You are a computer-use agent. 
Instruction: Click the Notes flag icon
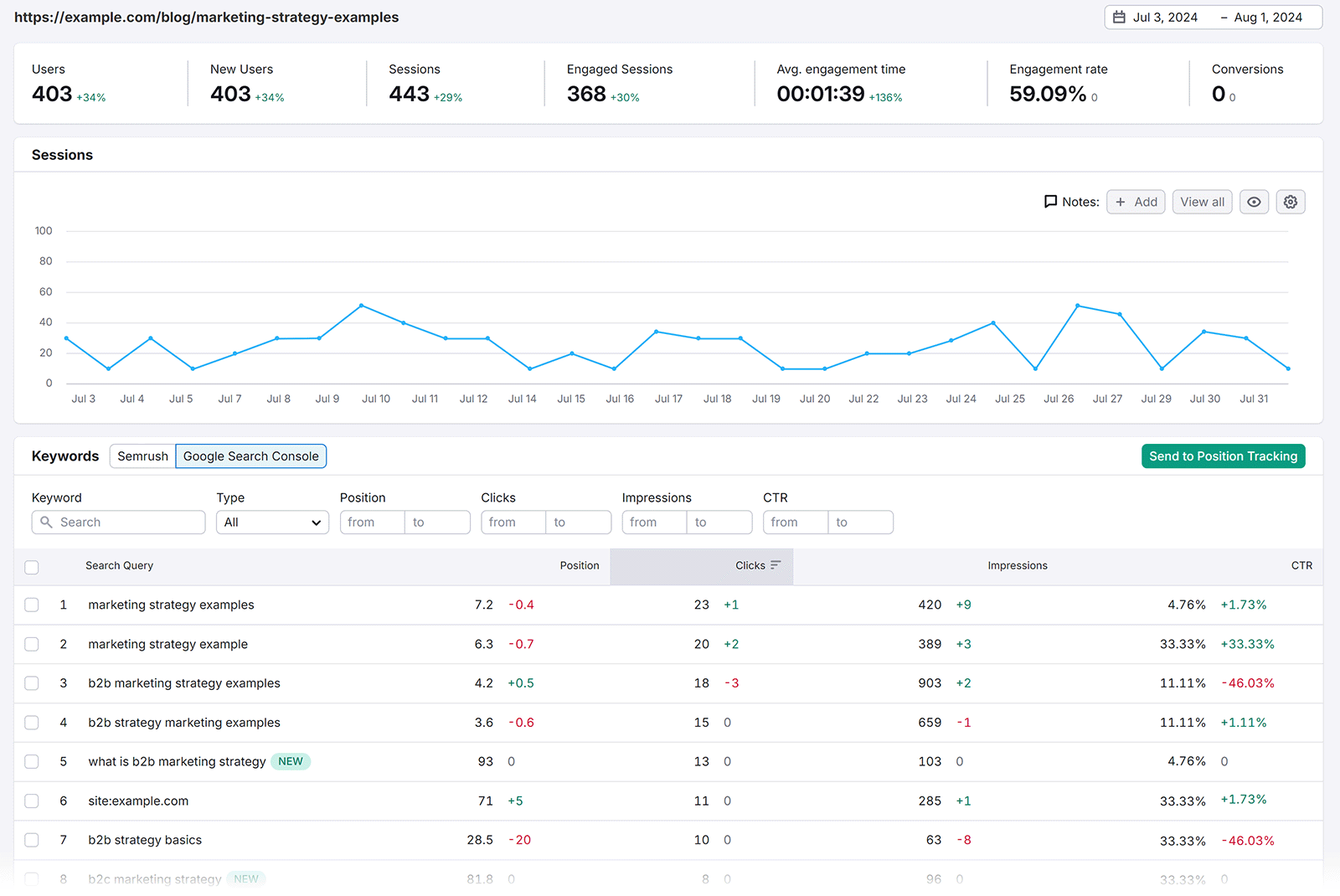(1051, 201)
